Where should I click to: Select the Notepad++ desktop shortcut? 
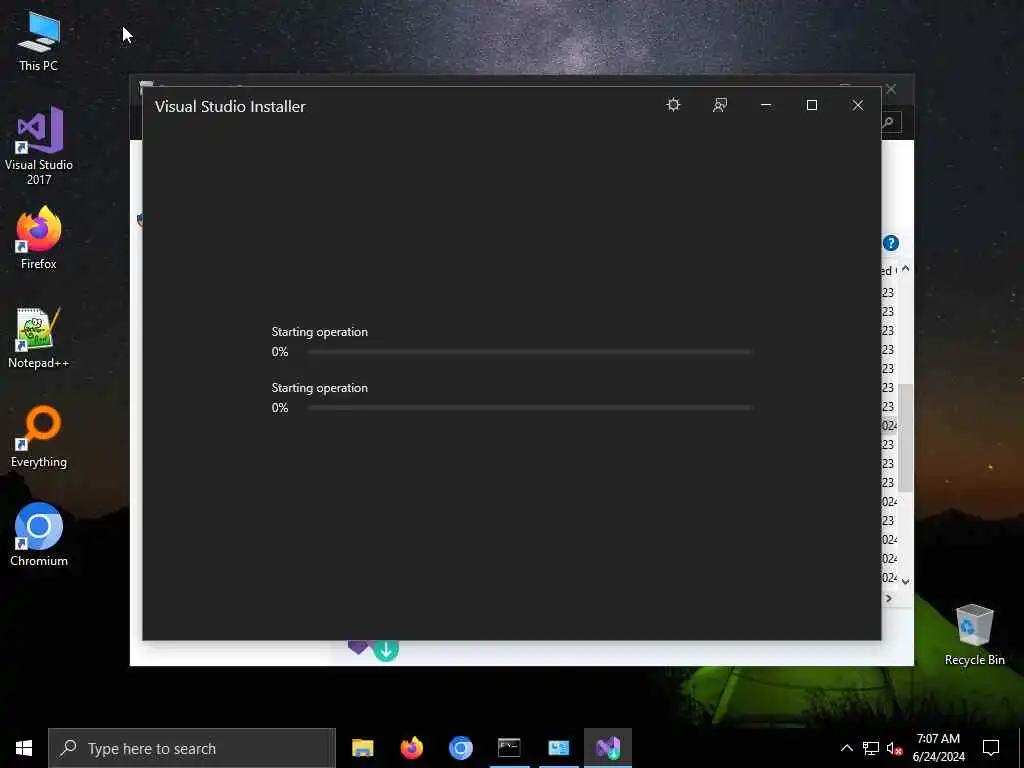[x=39, y=338]
